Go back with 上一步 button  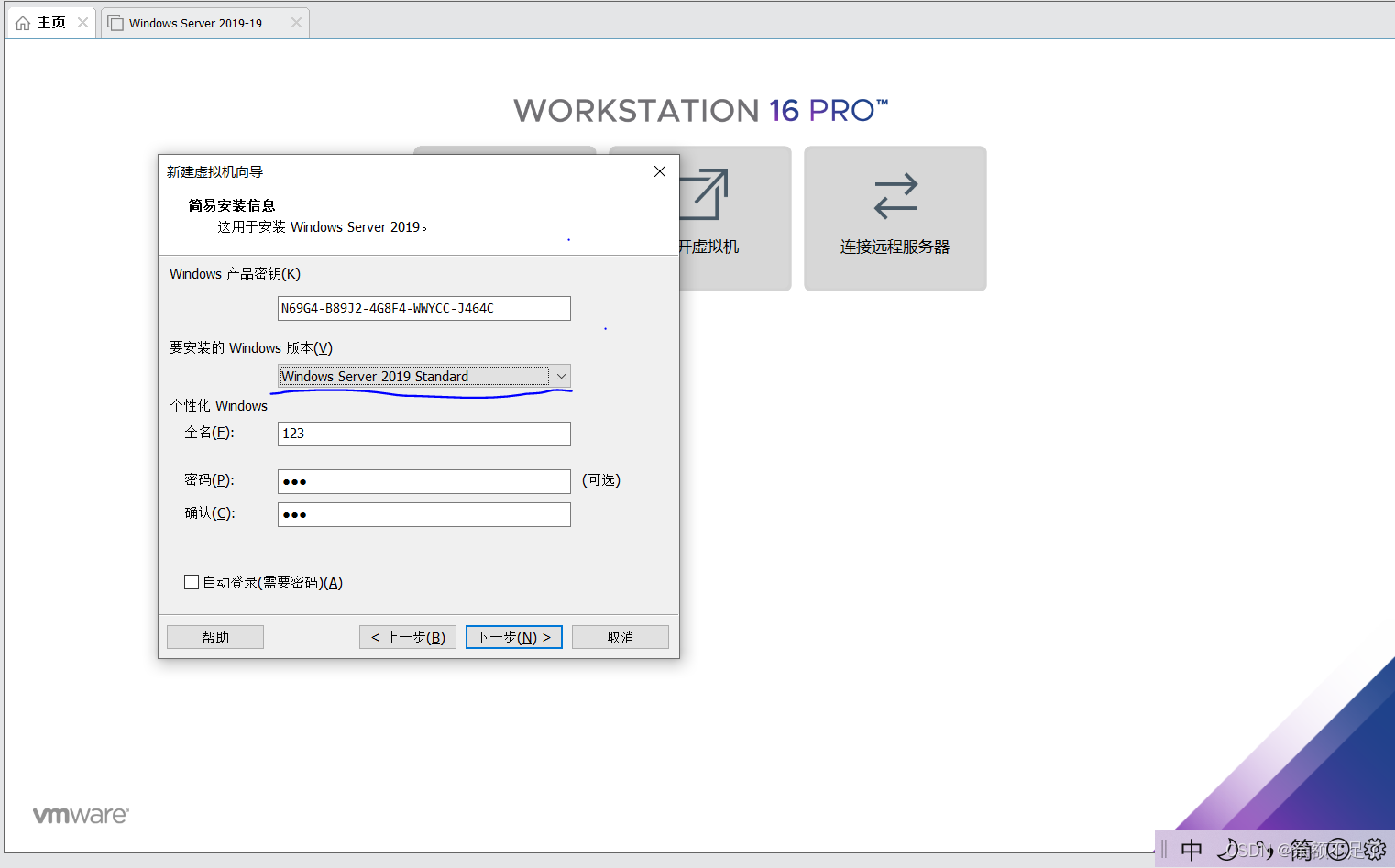click(408, 637)
